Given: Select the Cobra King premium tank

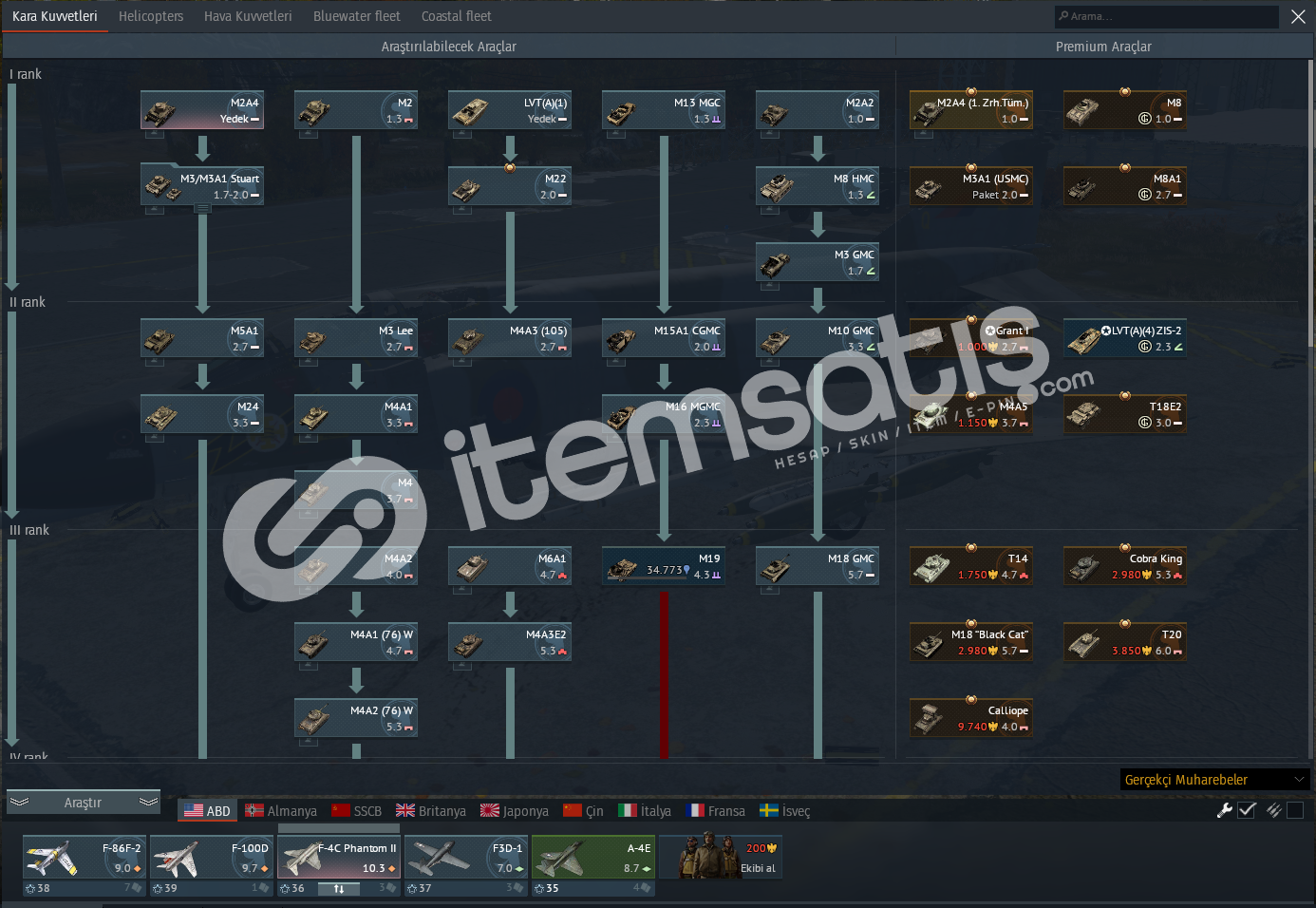Looking at the screenshot, I should pos(1125,566).
